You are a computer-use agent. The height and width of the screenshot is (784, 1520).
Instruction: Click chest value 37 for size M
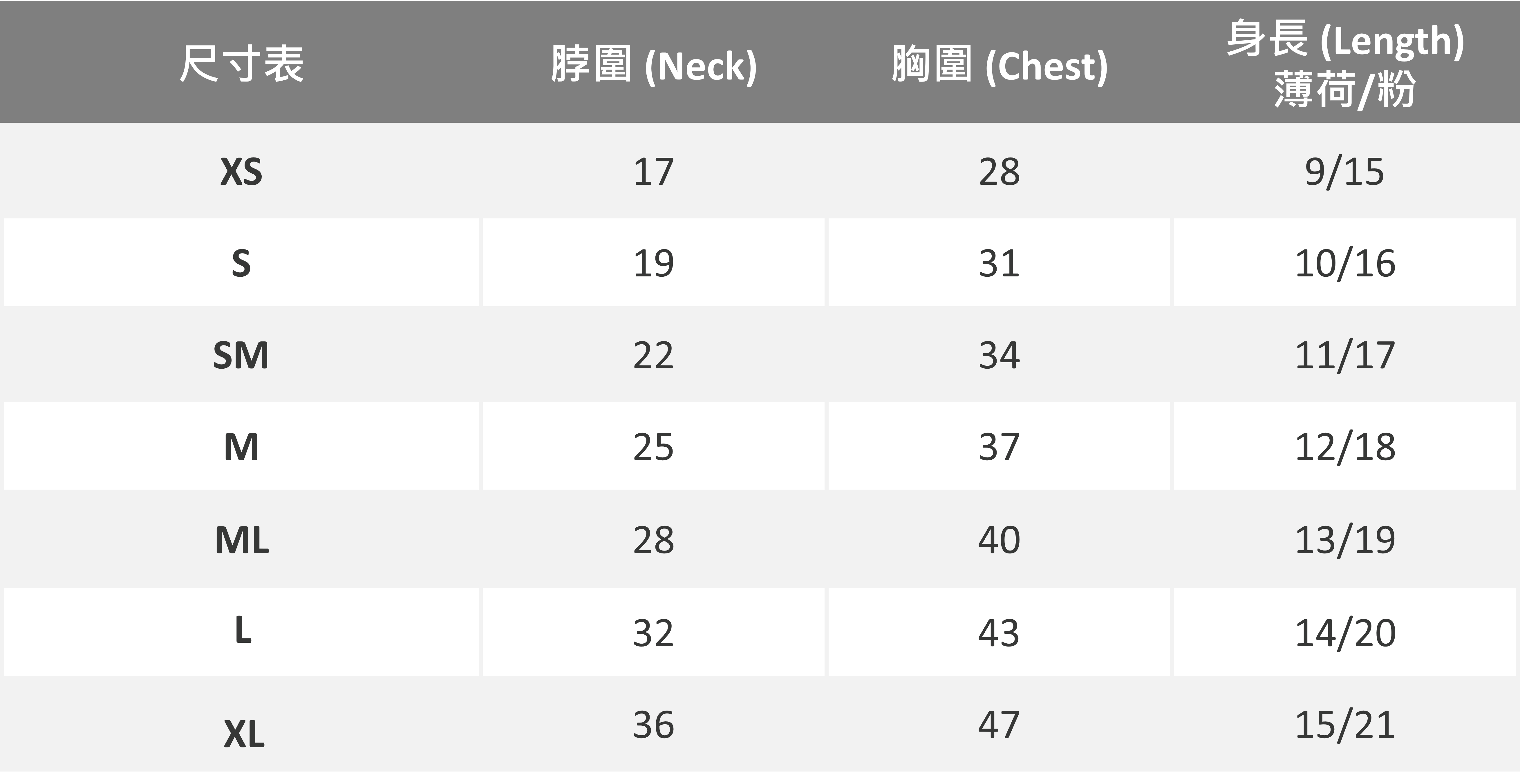pos(999,447)
